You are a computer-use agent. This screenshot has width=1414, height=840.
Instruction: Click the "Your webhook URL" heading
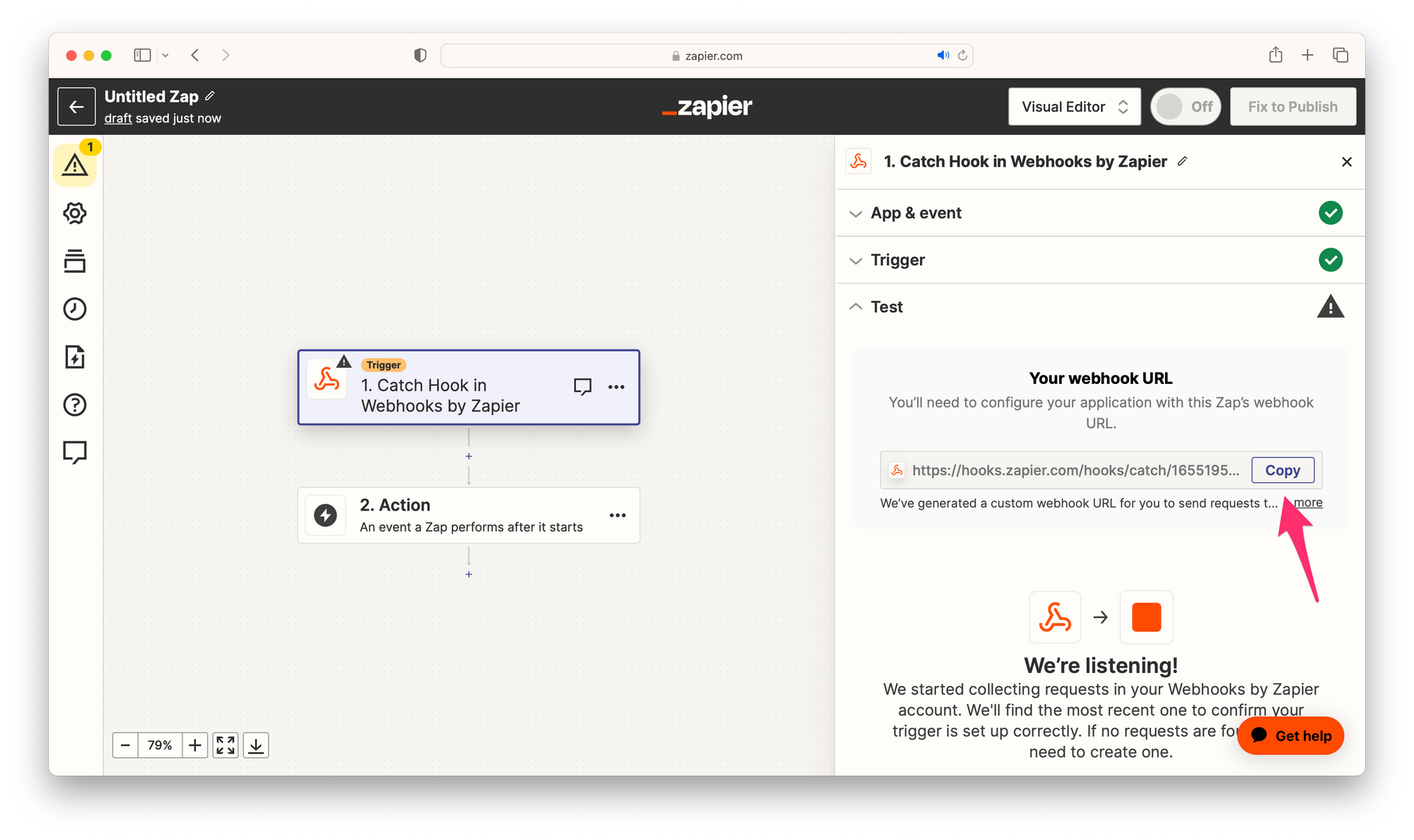click(1101, 378)
